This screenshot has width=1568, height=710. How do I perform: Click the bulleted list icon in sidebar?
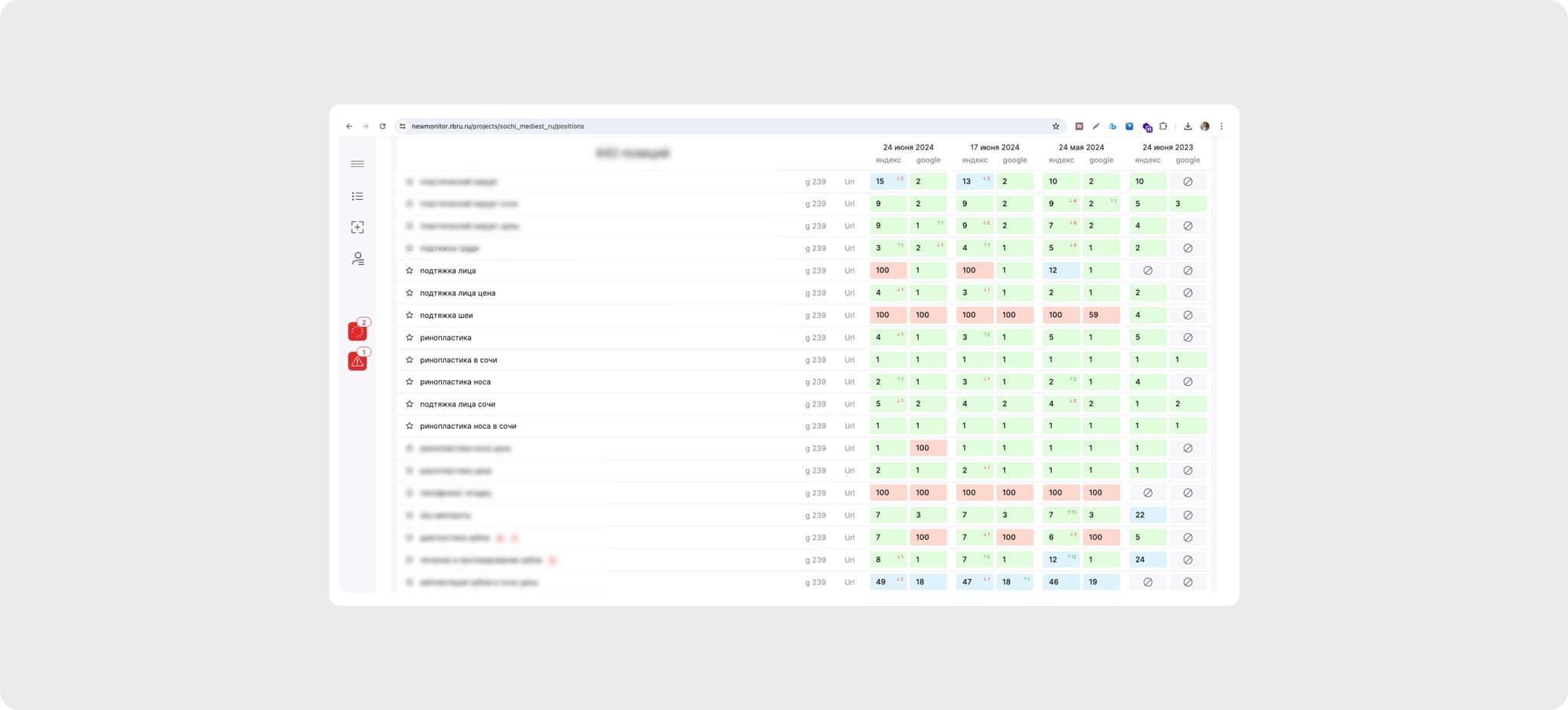click(357, 197)
